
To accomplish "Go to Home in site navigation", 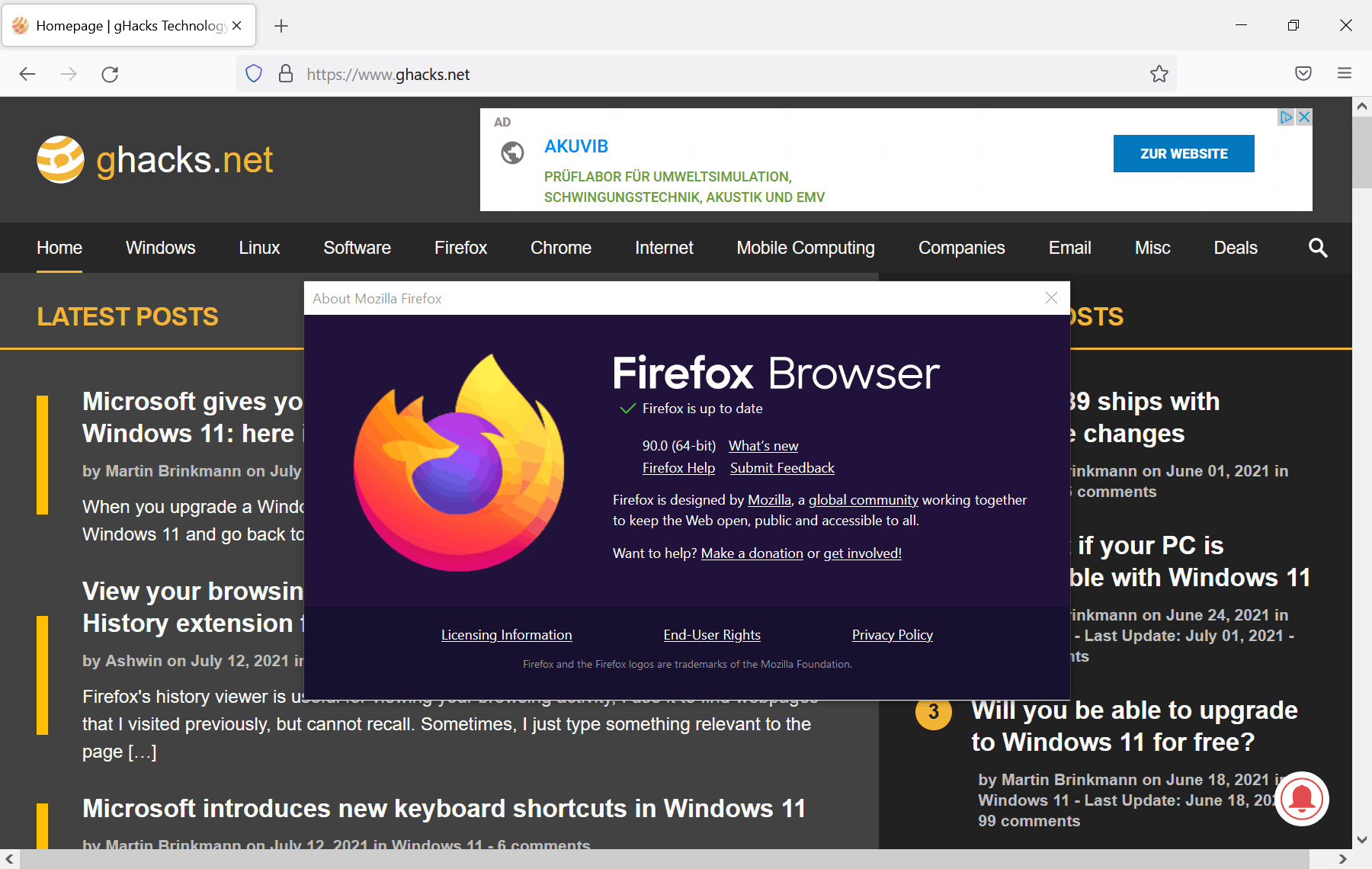I will (x=59, y=248).
